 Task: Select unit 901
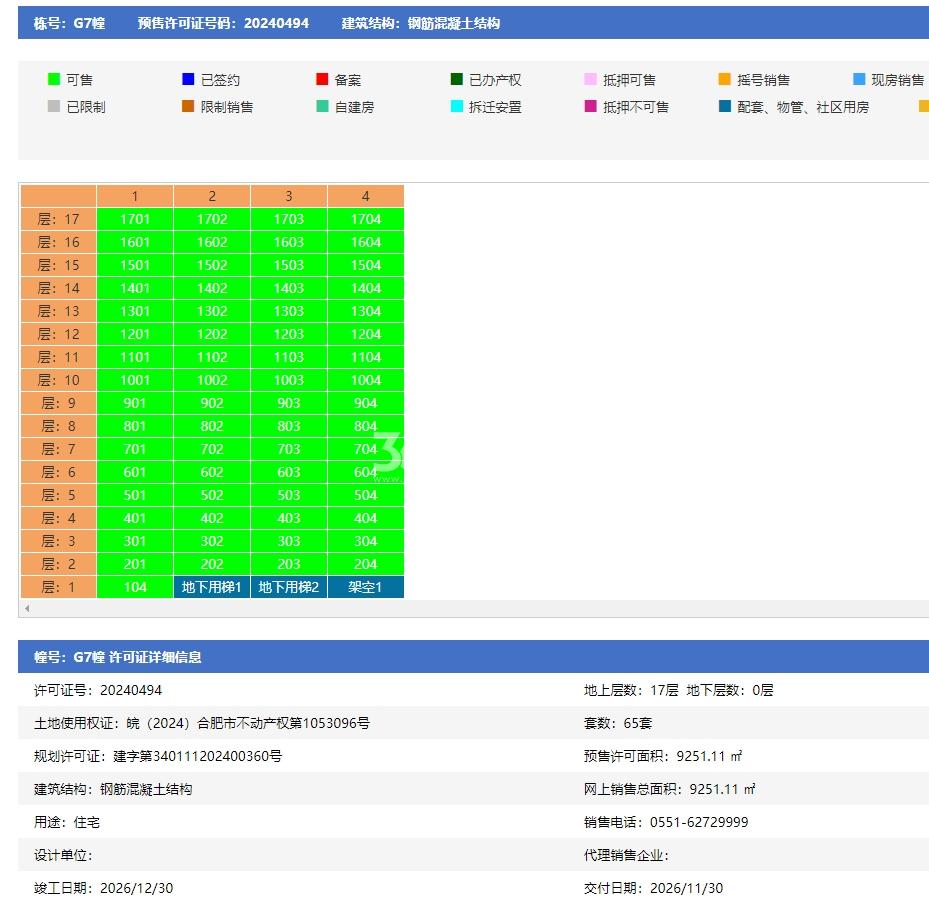coord(135,403)
